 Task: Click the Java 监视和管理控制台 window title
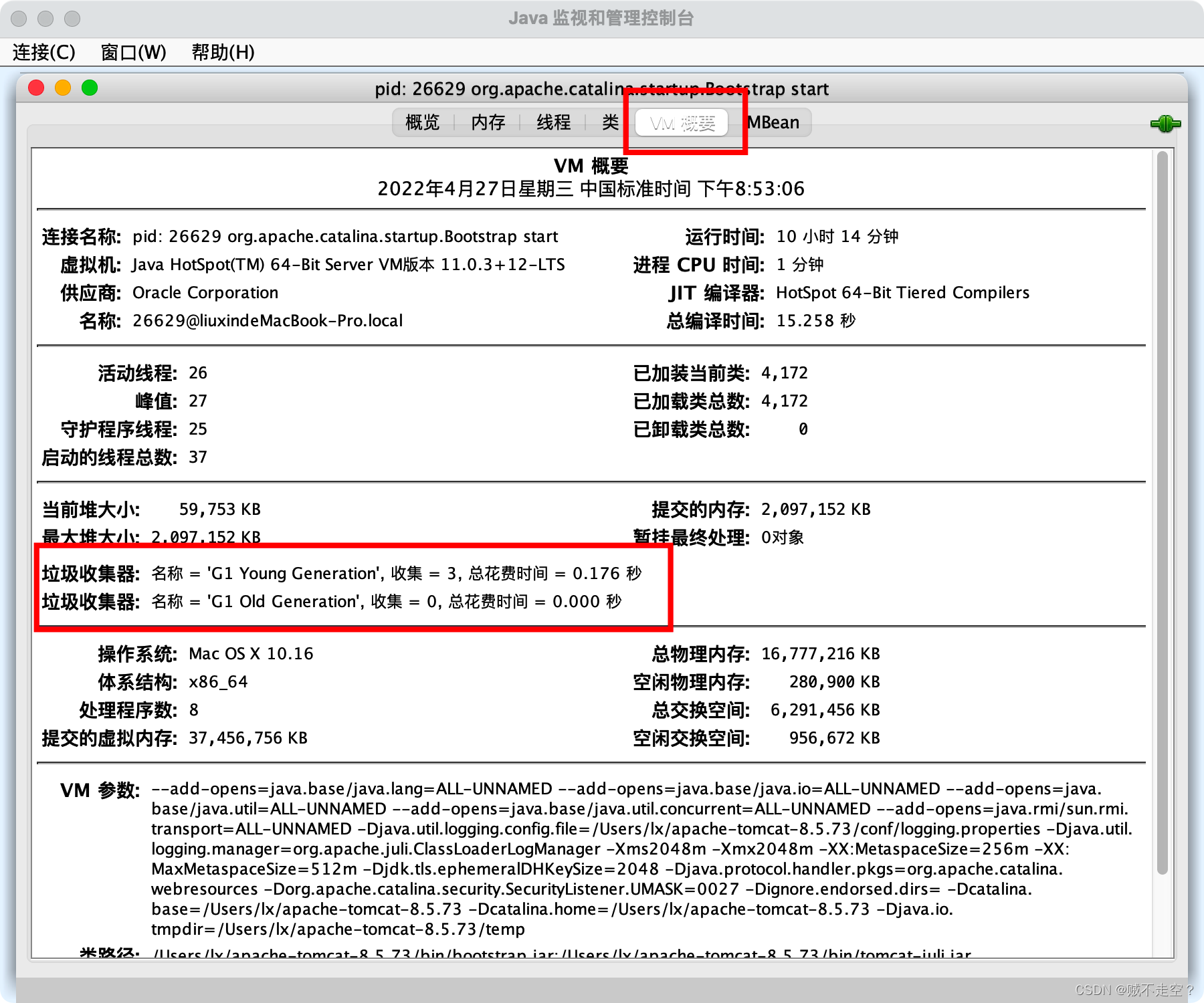(x=601, y=18)
